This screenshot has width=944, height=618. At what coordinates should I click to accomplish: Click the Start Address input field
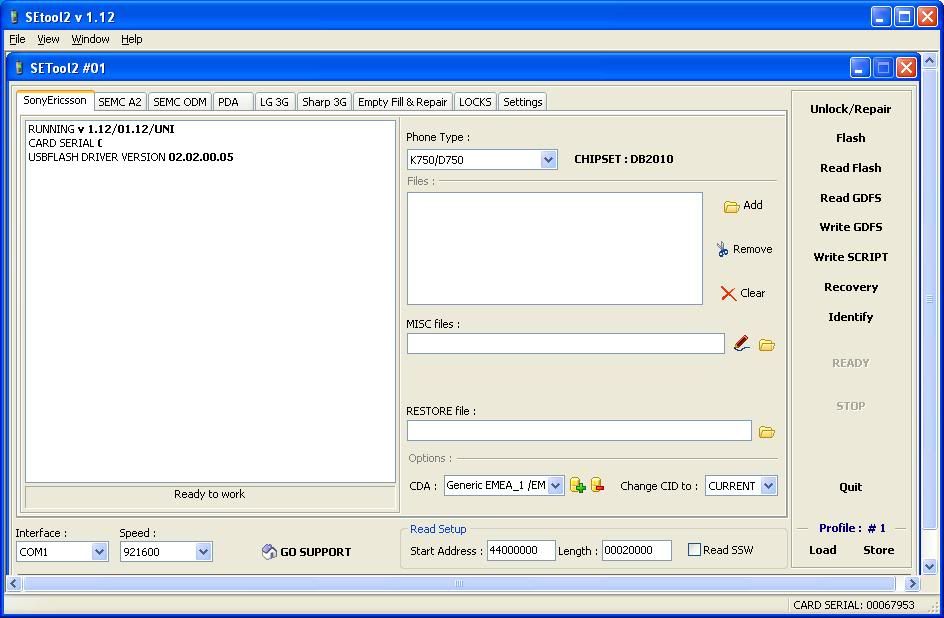pos(521,550)
